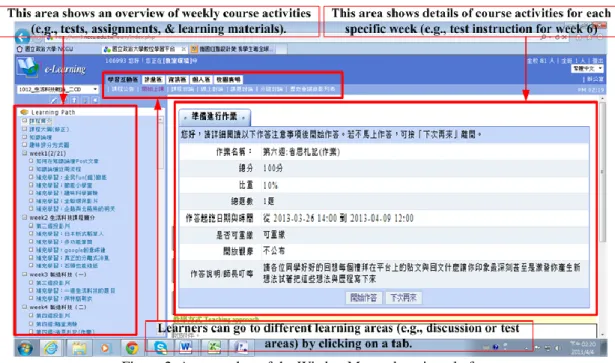Select the 學習互動區 tab

123,80
